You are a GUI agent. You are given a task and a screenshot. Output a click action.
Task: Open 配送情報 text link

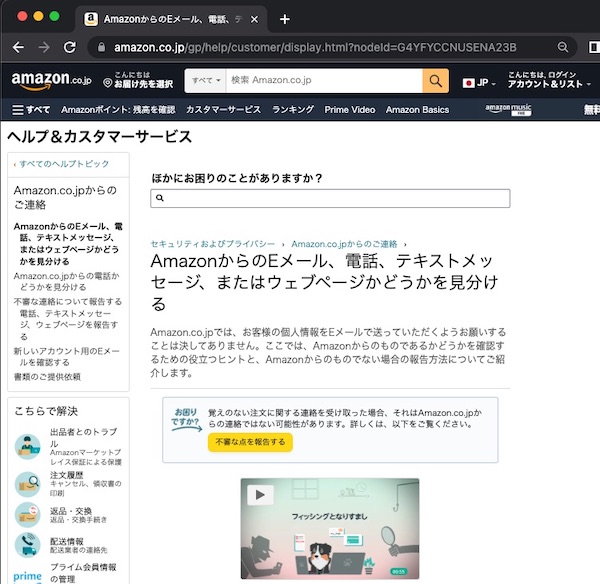[67, 541]
